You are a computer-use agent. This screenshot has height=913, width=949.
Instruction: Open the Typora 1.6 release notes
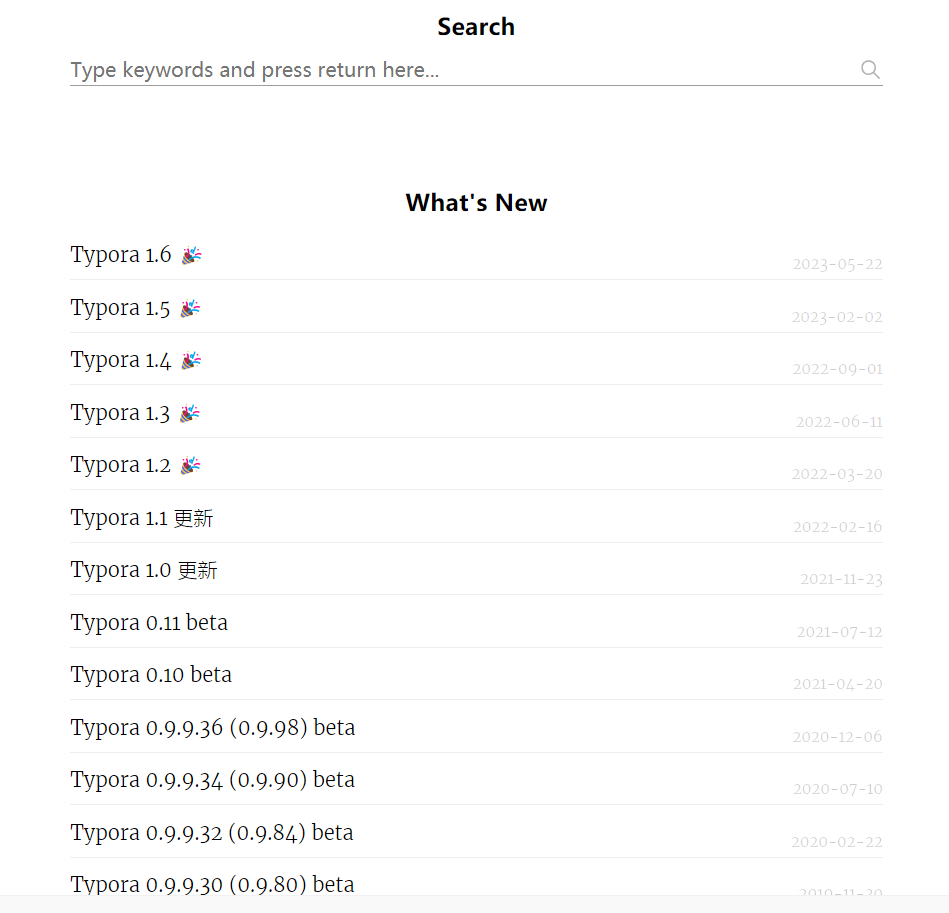(121, 255)
